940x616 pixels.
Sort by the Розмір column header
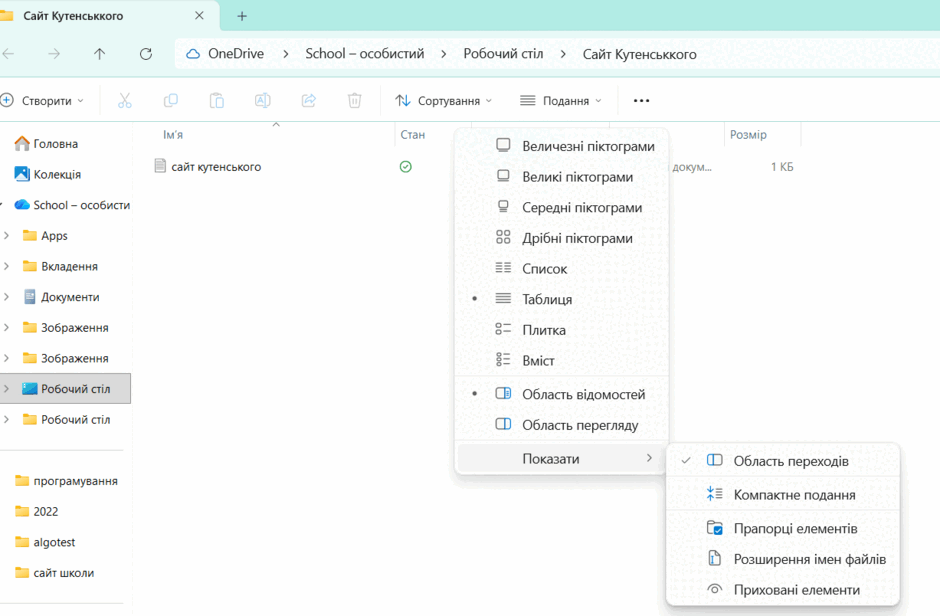[748, 135]
